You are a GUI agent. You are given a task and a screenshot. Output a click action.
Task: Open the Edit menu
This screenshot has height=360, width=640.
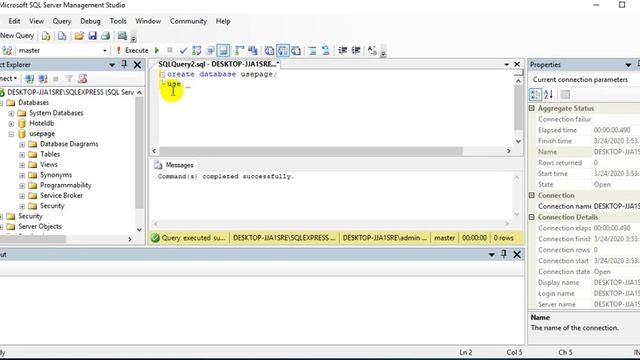pyautogui.click(x=14, y=21)
